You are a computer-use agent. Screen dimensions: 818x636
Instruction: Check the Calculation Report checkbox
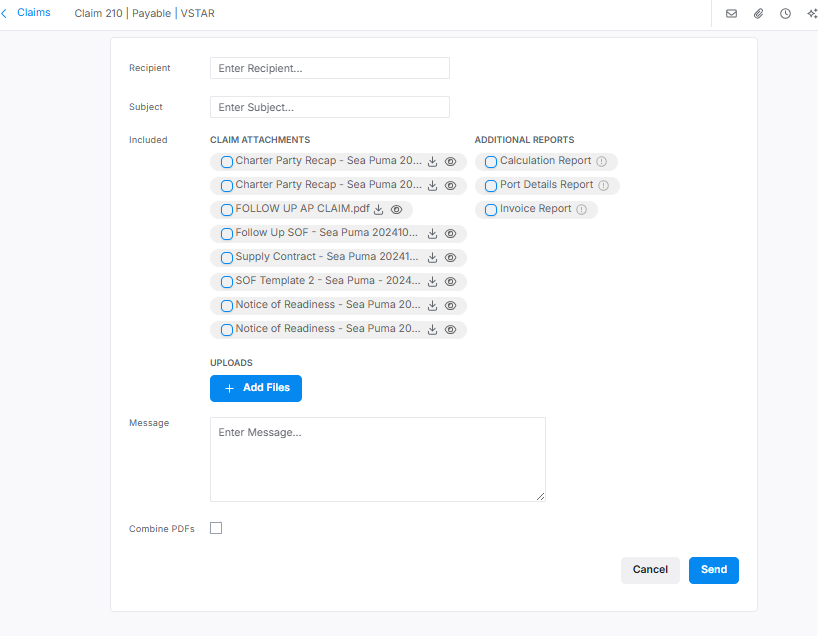[490, 161]
